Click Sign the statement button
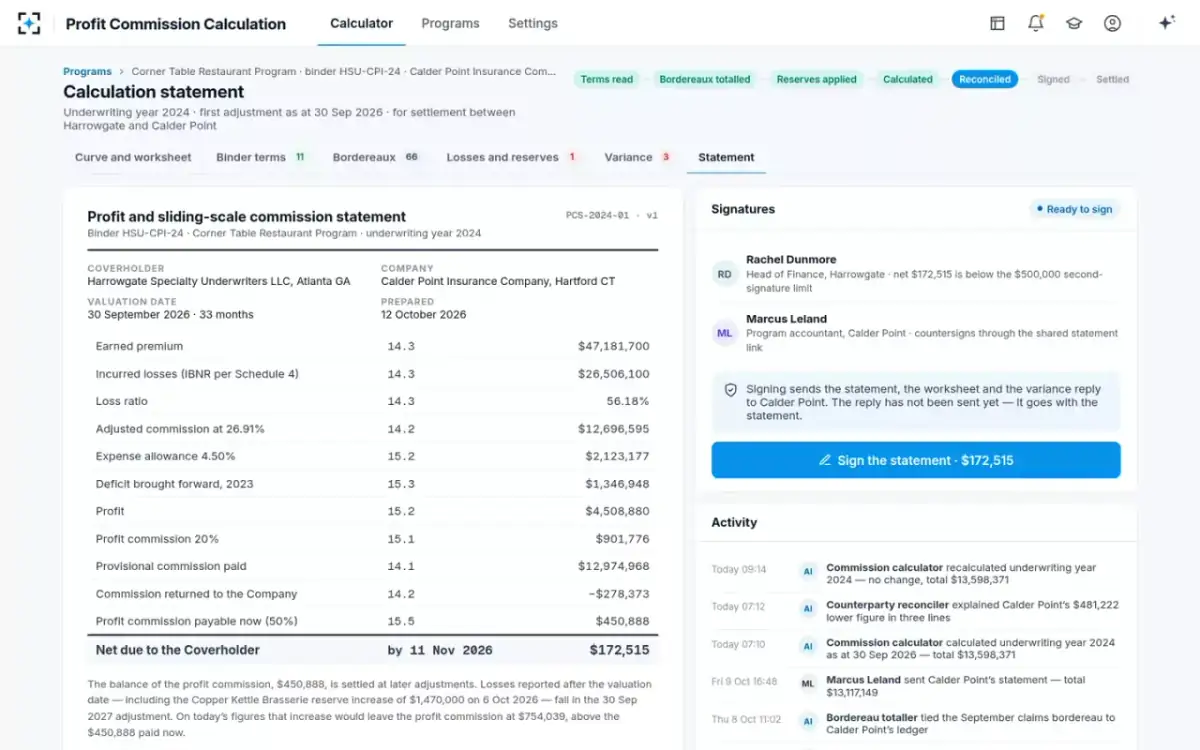 click(916, 460)
